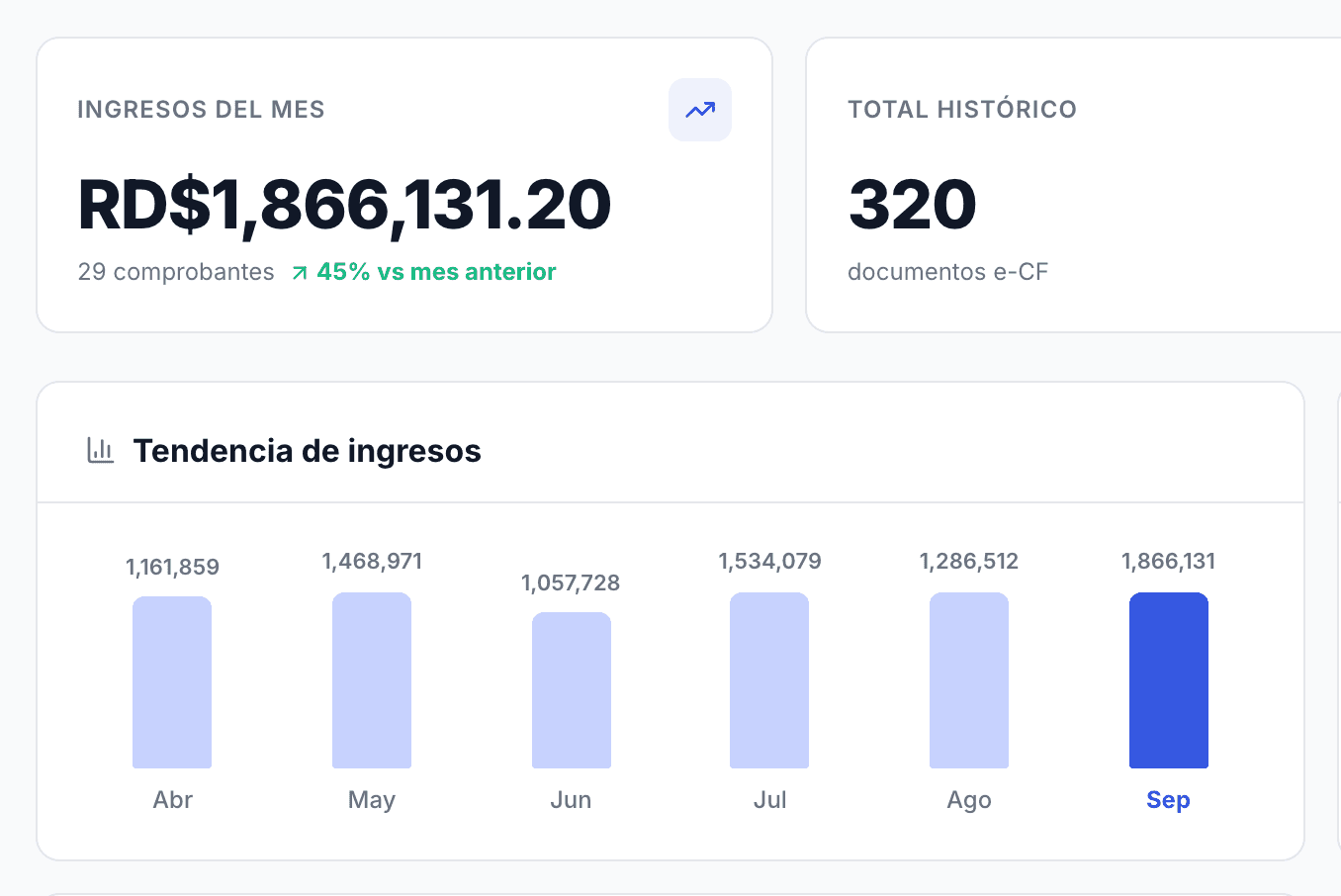Click the 29 comprobantes text
The width and height of the screenshot is (1341, 896).
[x=176, y=272]
